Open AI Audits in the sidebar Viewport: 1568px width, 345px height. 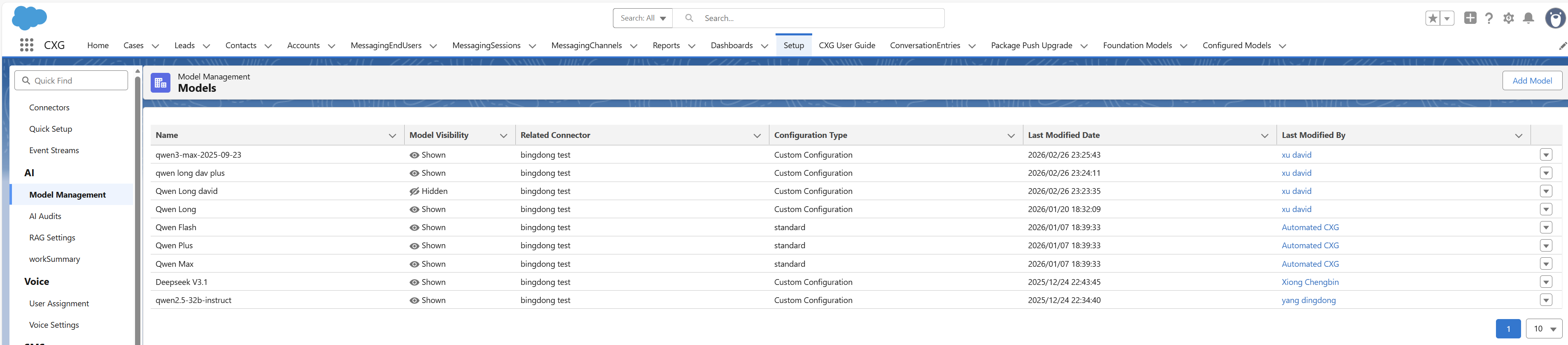click(x=45, y=216)
